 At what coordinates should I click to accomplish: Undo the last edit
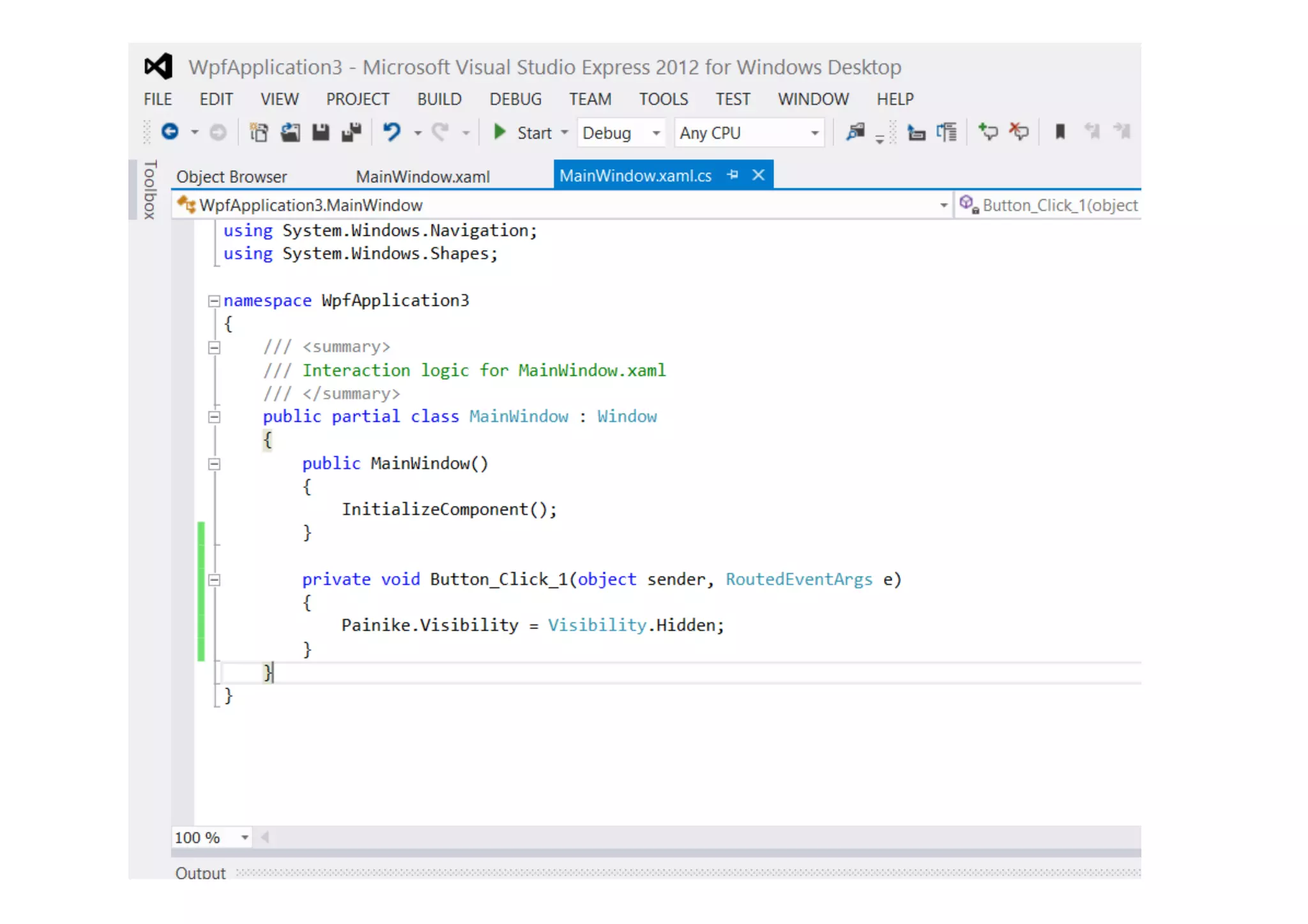tap(392, 132)
